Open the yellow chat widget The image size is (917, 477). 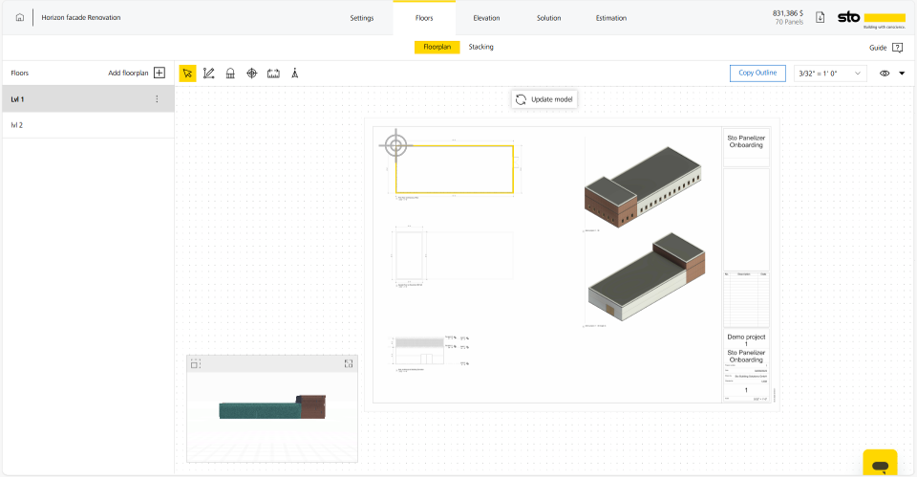(x=880, y=462)
